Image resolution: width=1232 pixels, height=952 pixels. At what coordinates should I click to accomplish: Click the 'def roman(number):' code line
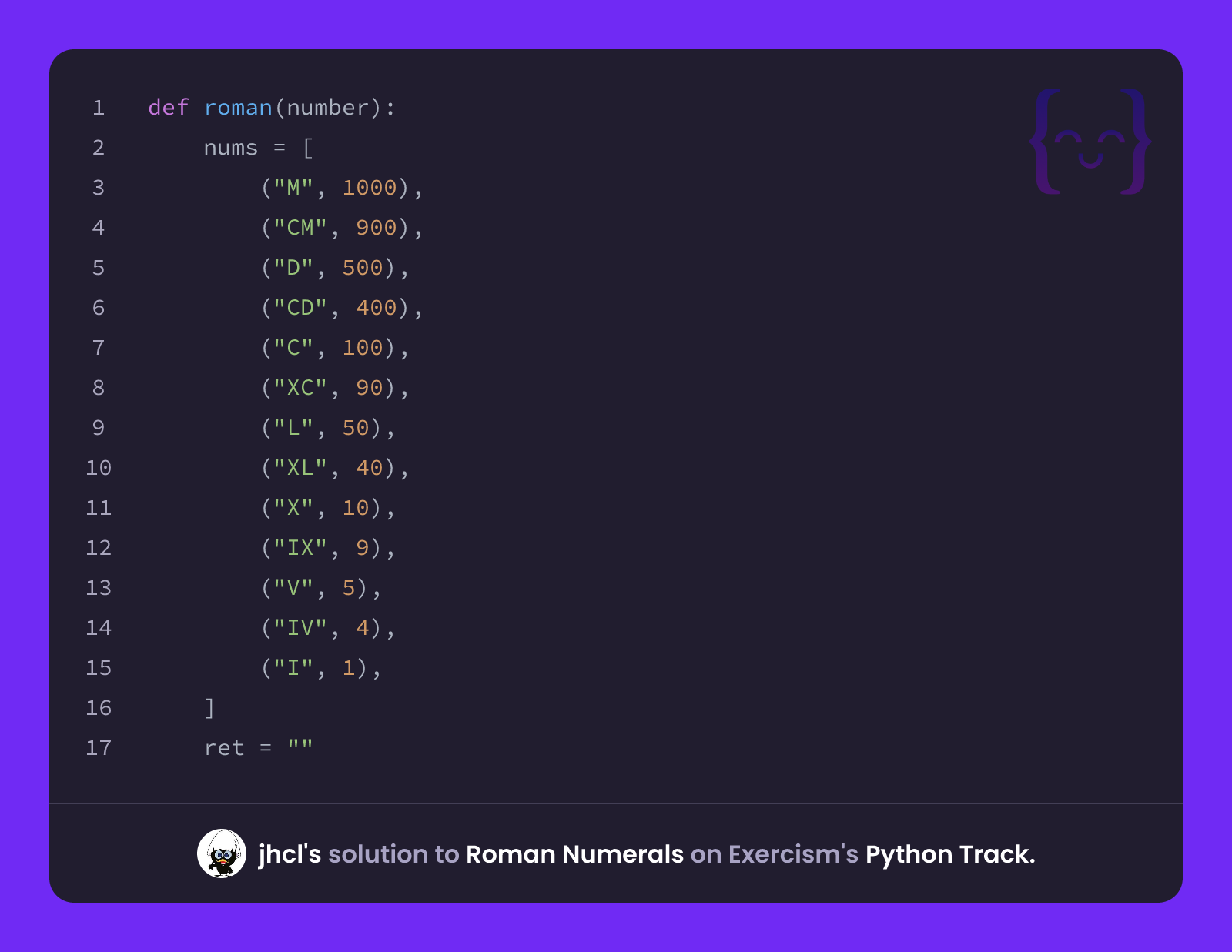pyautogui.click(x=272, y=108)
